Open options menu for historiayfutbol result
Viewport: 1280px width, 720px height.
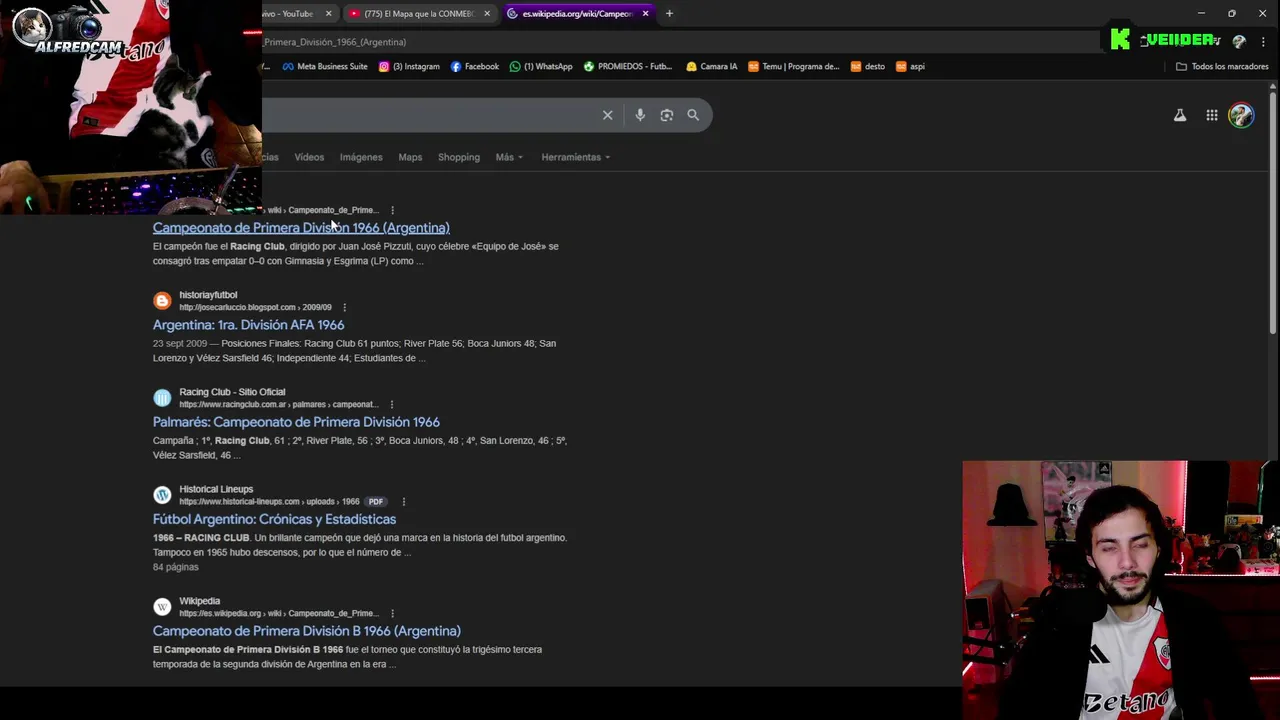[x=344, y=307]
